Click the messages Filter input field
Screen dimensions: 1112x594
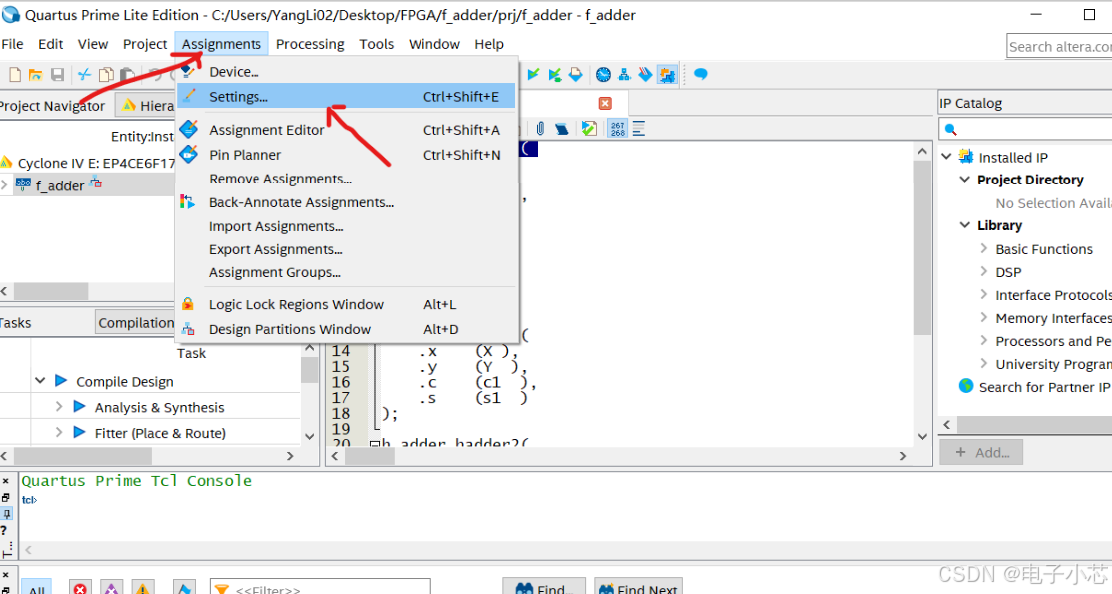320,588
